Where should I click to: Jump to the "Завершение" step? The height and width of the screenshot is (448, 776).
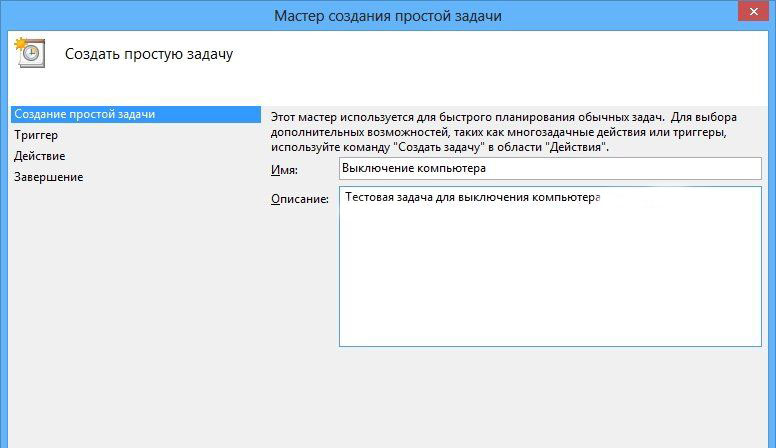point(48,177)
